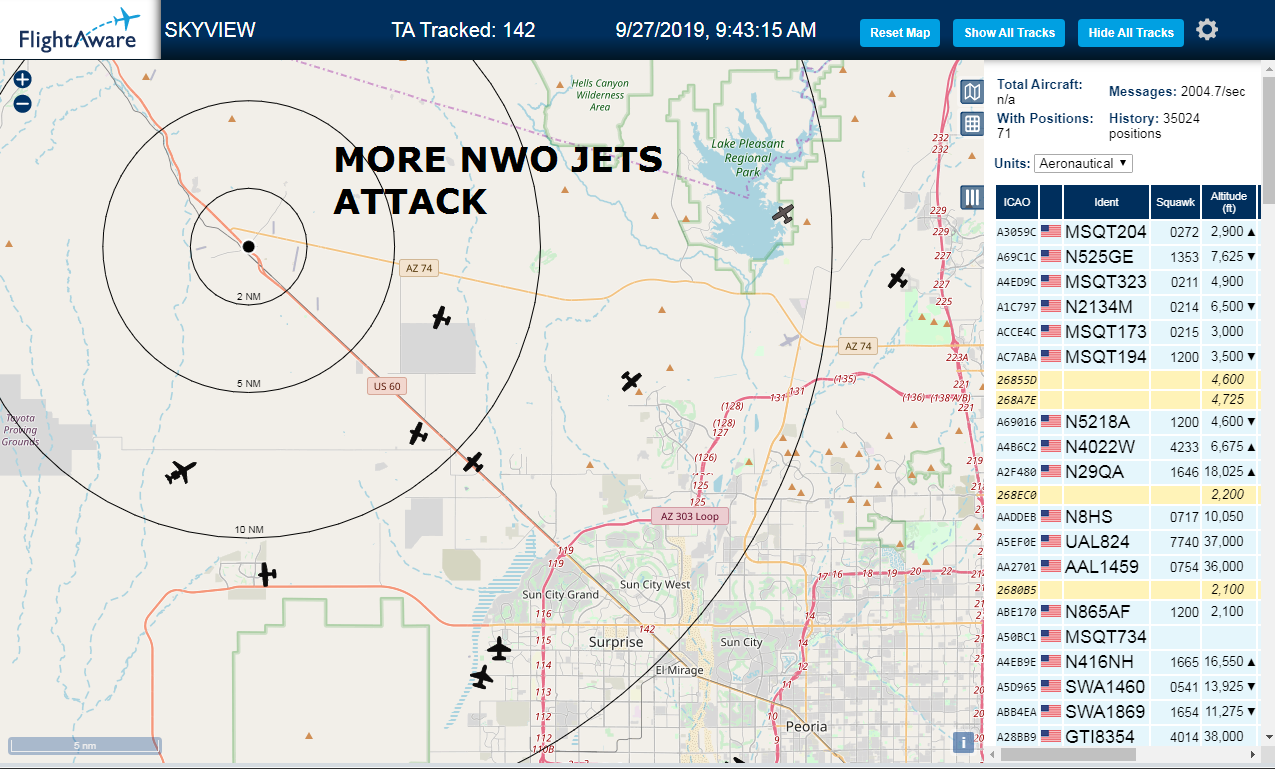Image resolution: width=1275 pixels, height=769 pixels.
Task: Click altitude 18,025 in the N29QA row
Action: [x=1225, y=471]
